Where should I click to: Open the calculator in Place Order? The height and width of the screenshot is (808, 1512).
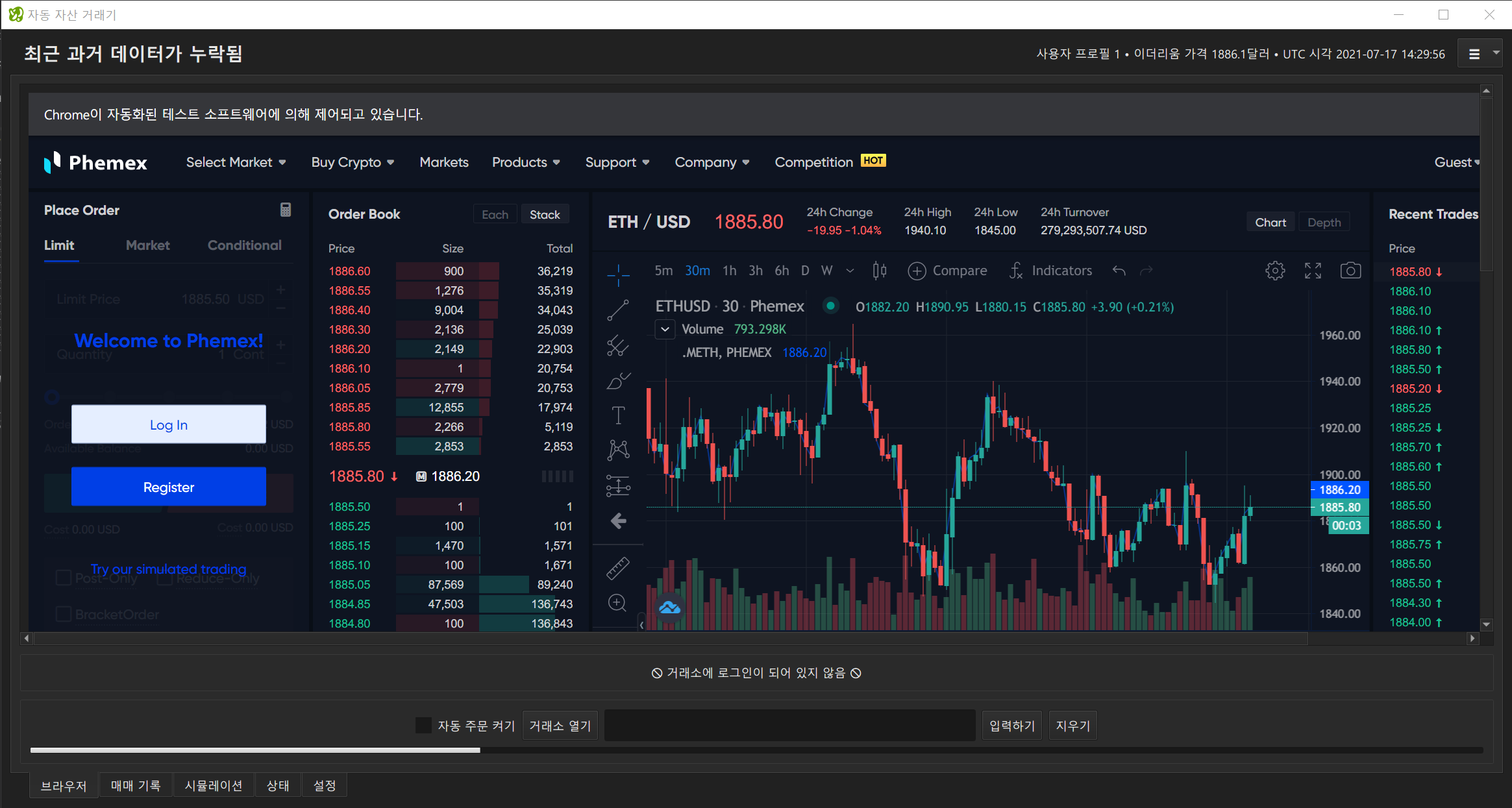pyautogui.click(x=285, y=210)
